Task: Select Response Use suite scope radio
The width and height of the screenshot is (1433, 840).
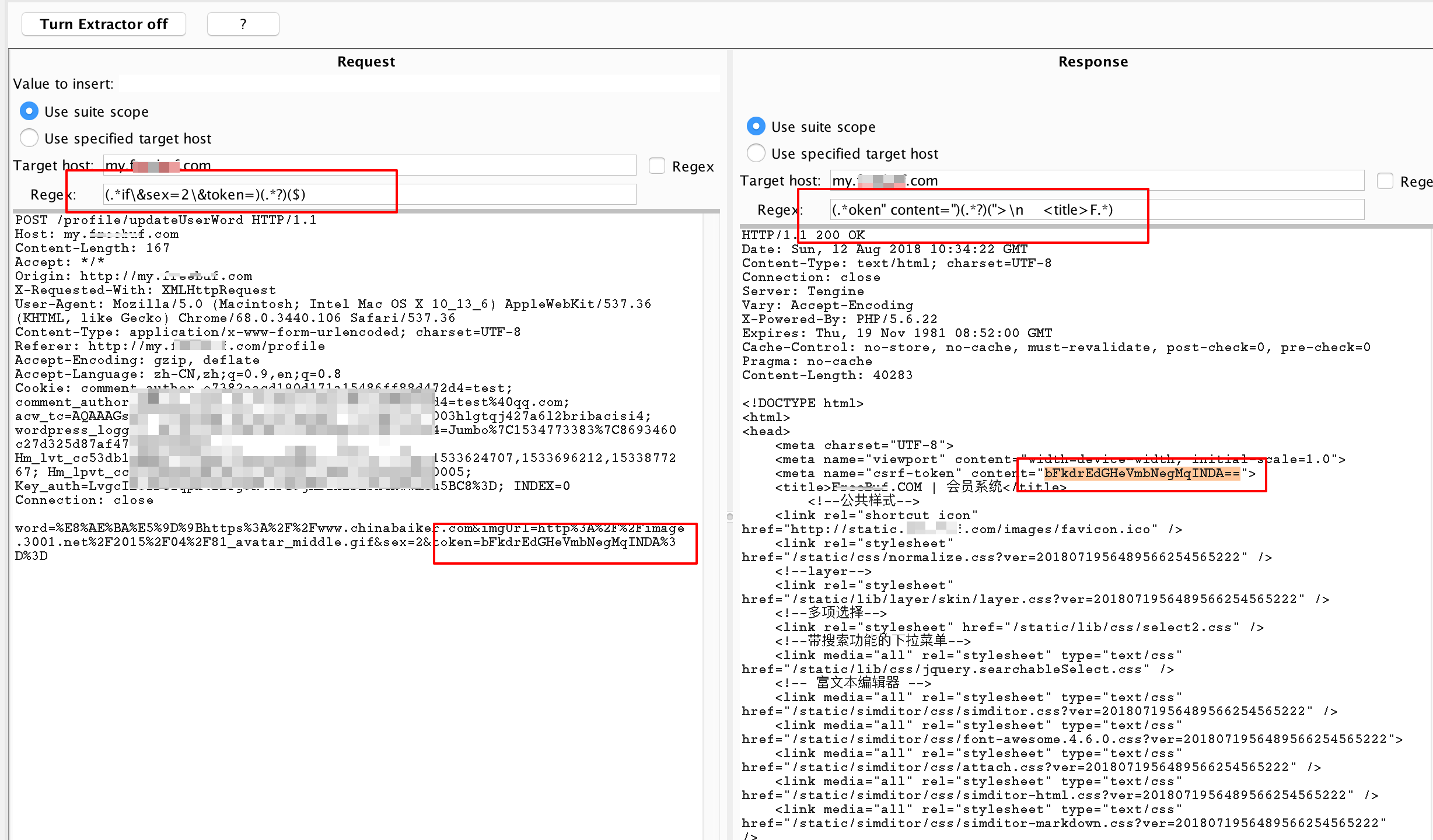Action: pos(756,126)
